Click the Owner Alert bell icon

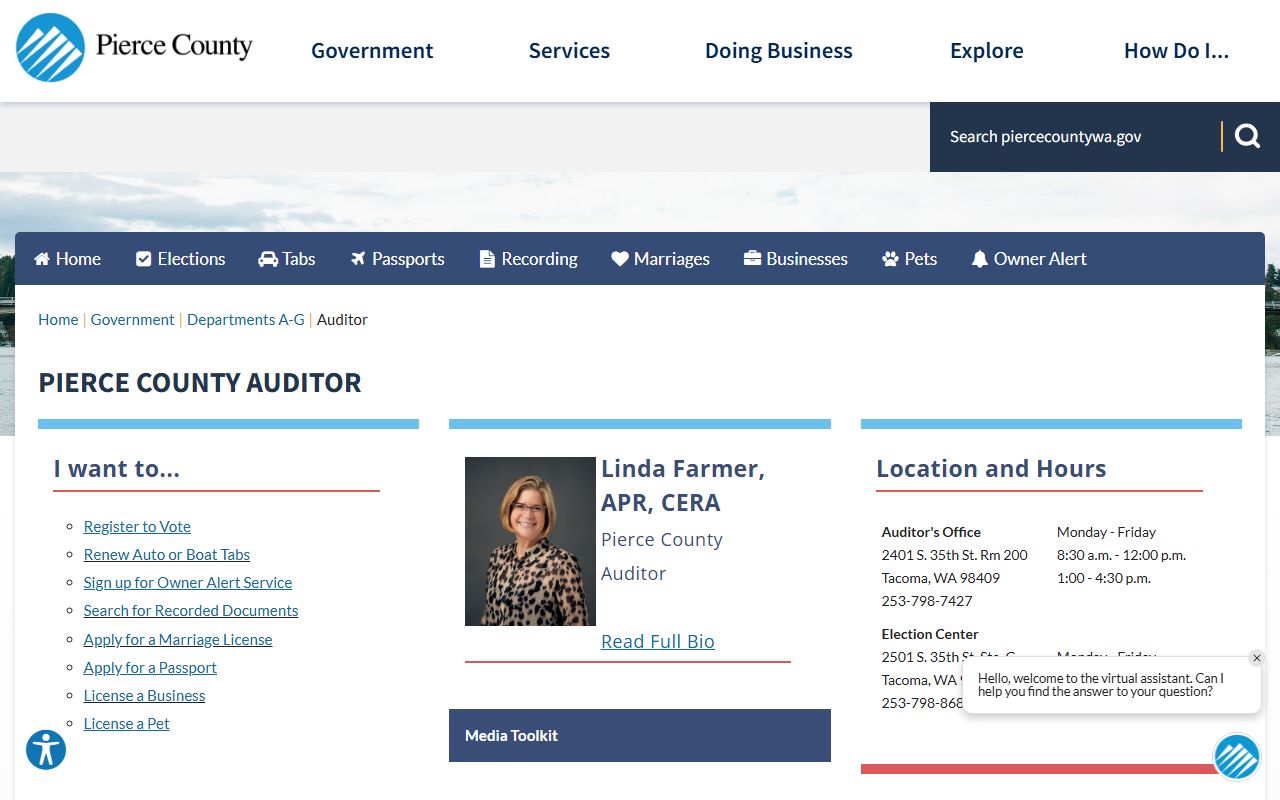coord(980,259)
